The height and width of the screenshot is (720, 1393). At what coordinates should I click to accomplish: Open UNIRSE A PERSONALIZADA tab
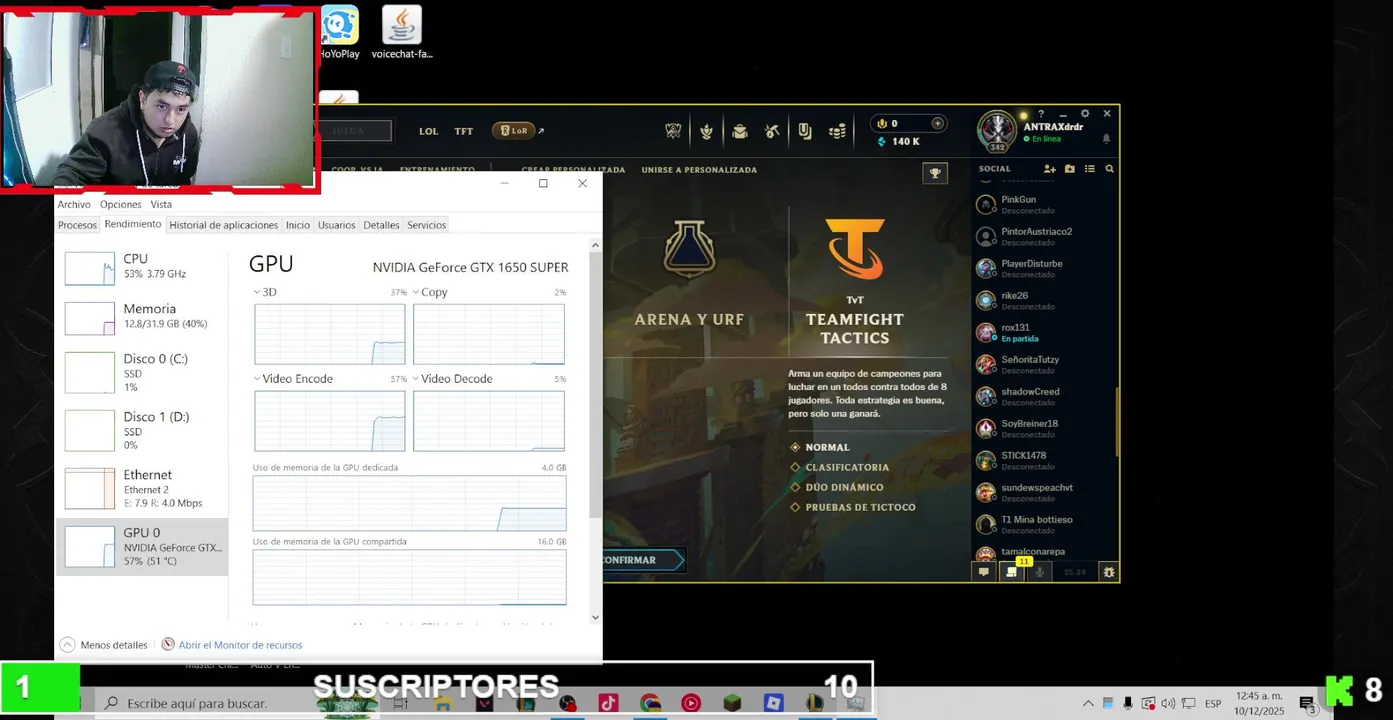699,170
